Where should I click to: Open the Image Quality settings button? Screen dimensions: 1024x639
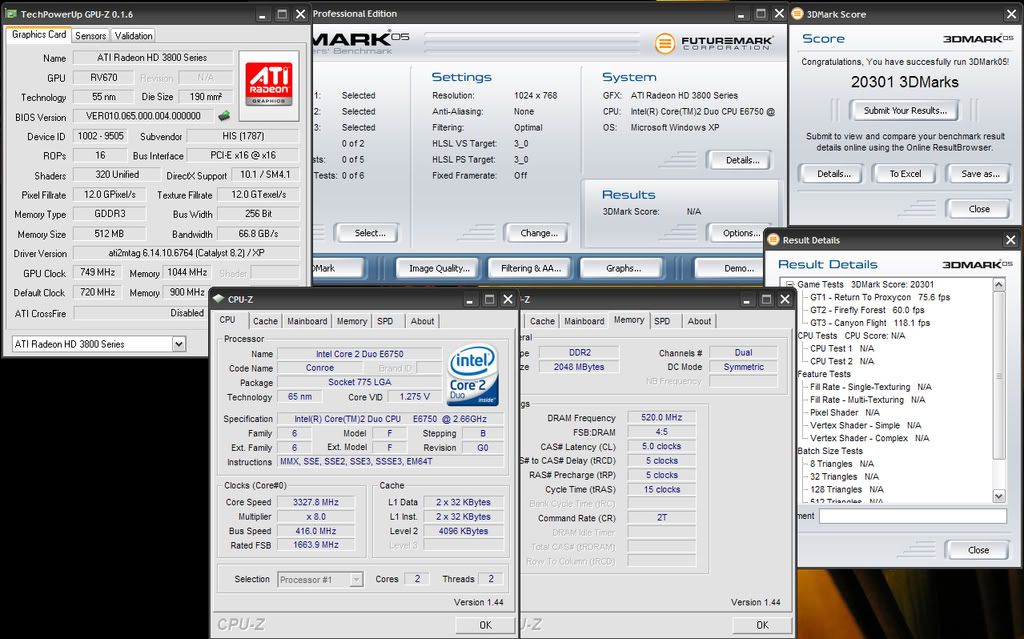(x=439, y=268)
